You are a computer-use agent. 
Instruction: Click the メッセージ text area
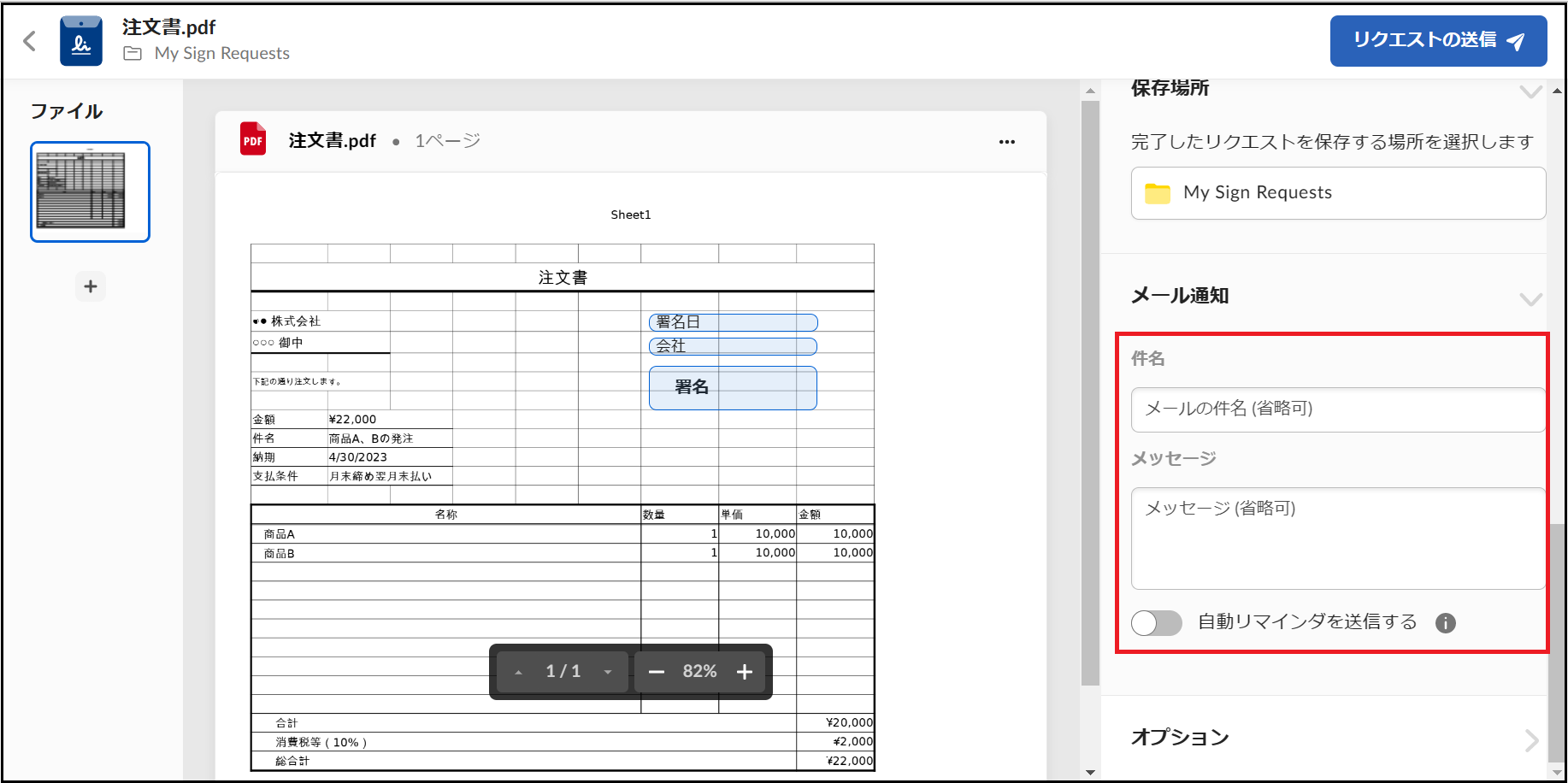click(x=1337, y=538)
